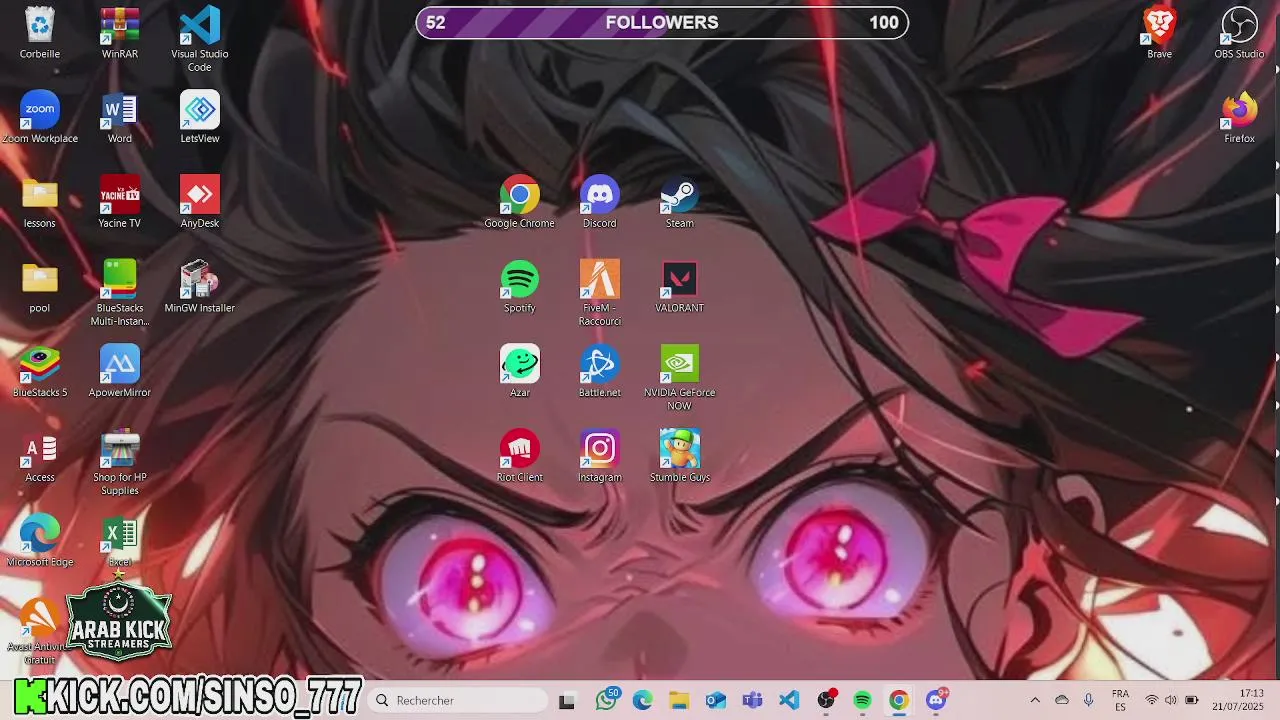This screenshot has height=720, width=1280.
Task: Open the pool folder
Action: click(x=40, y=287)
